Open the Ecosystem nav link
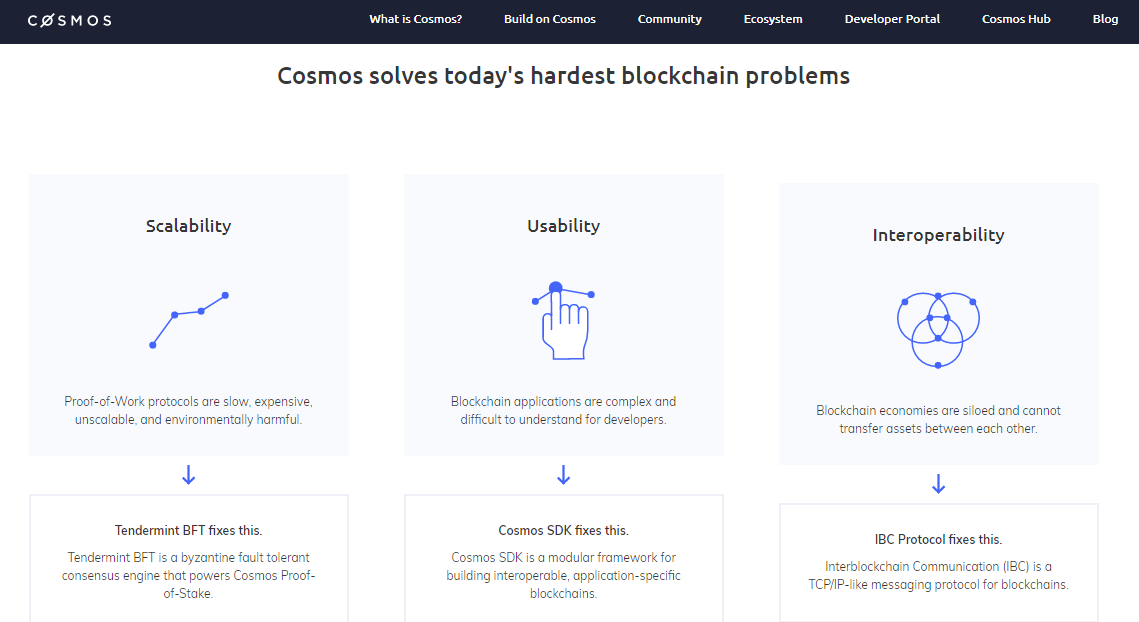The height and width of the screenshot is (622, 1139). coord(773,19)
